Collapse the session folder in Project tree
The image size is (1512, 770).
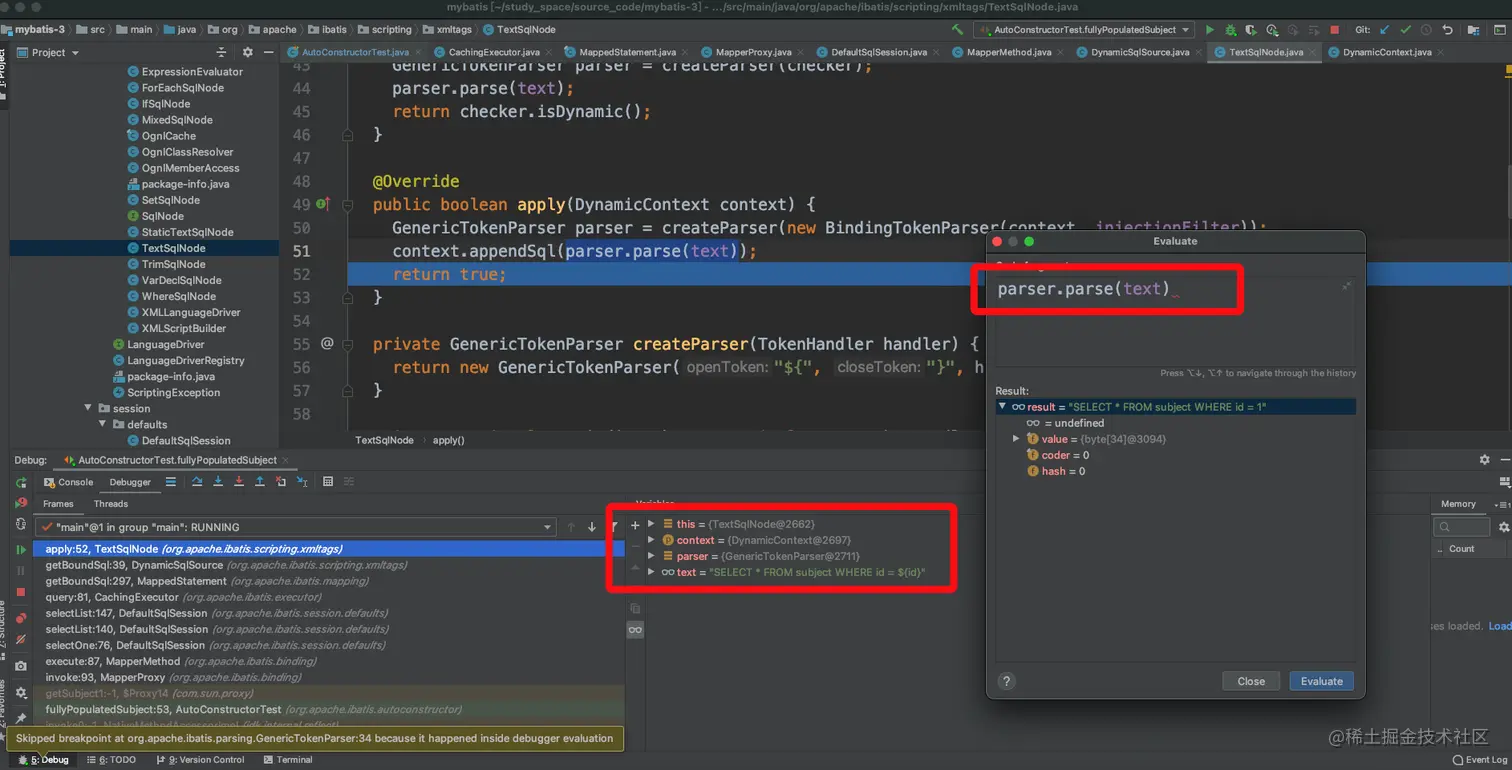click(87, 408)
